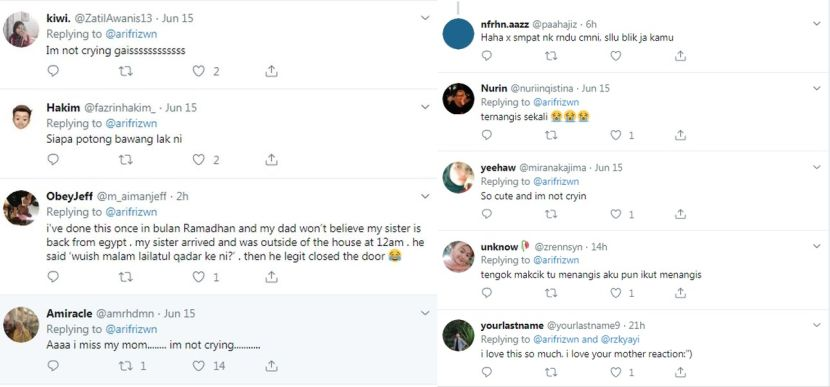
Task: Expand options menu for ObeyJeff's tweet
Action: coord(425,196)
